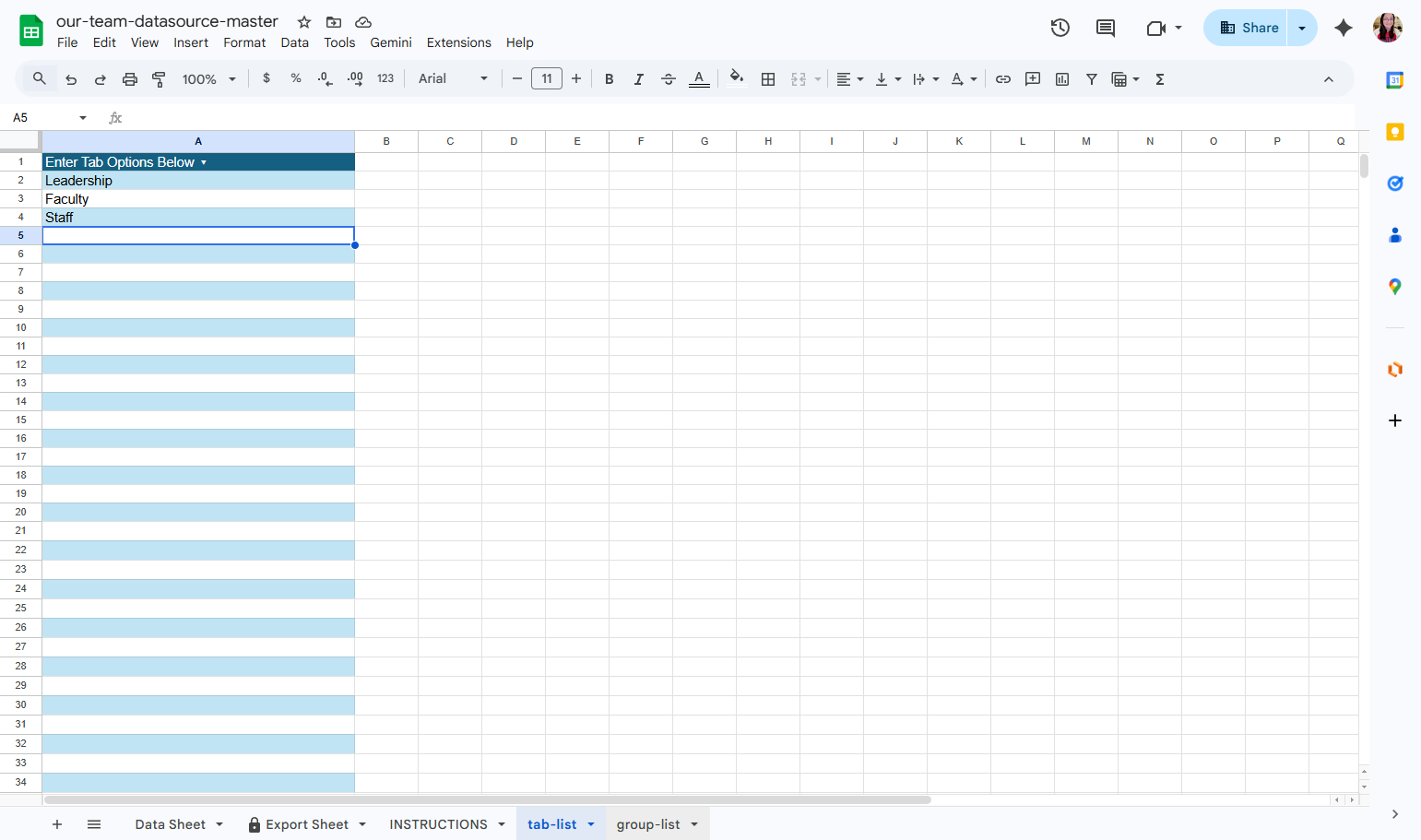Toggle strikethrough formatting
The height and width of the screenshot is (840, 1421).
tap(669, 79)
